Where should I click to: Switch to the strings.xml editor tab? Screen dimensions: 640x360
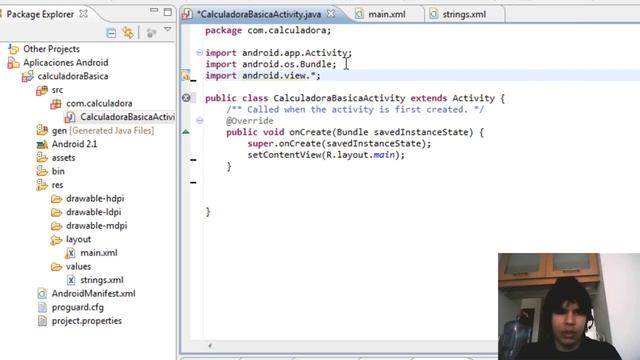[x=464, y=14]
